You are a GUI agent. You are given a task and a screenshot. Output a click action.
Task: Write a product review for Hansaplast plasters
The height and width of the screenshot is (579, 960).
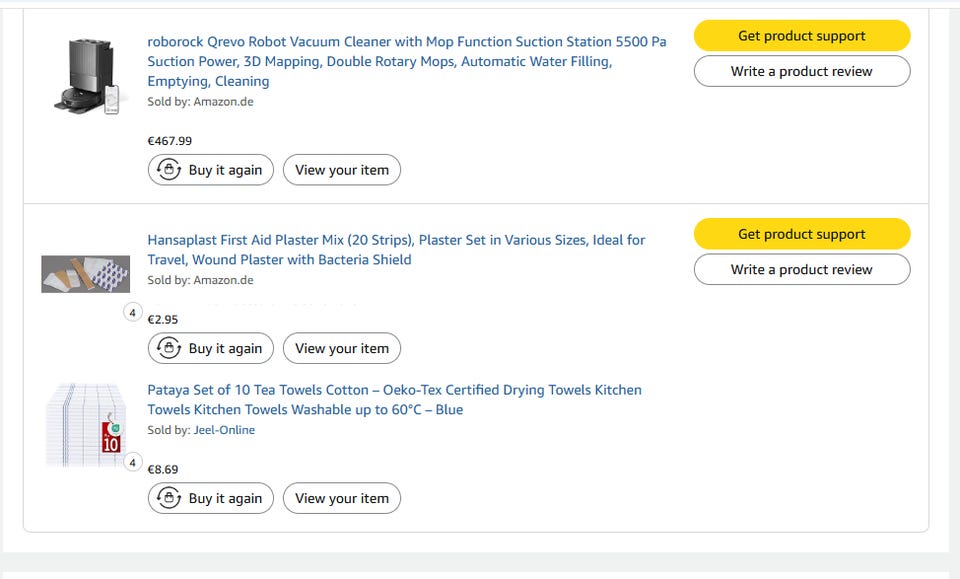point(802,269)
